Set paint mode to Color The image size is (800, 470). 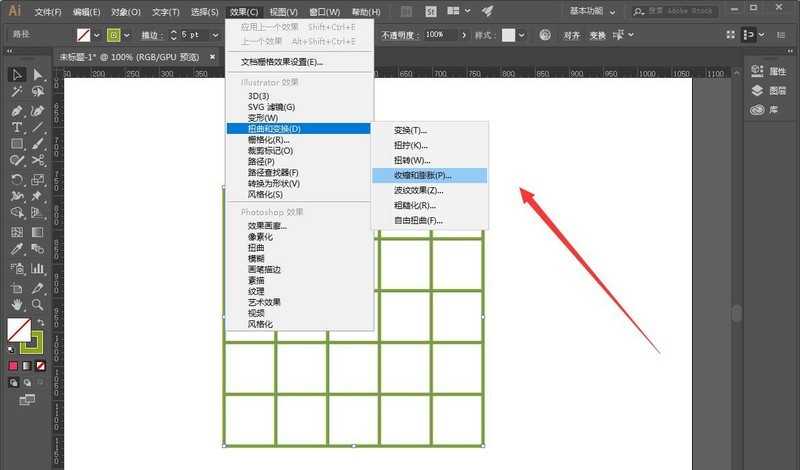(13, 366)
